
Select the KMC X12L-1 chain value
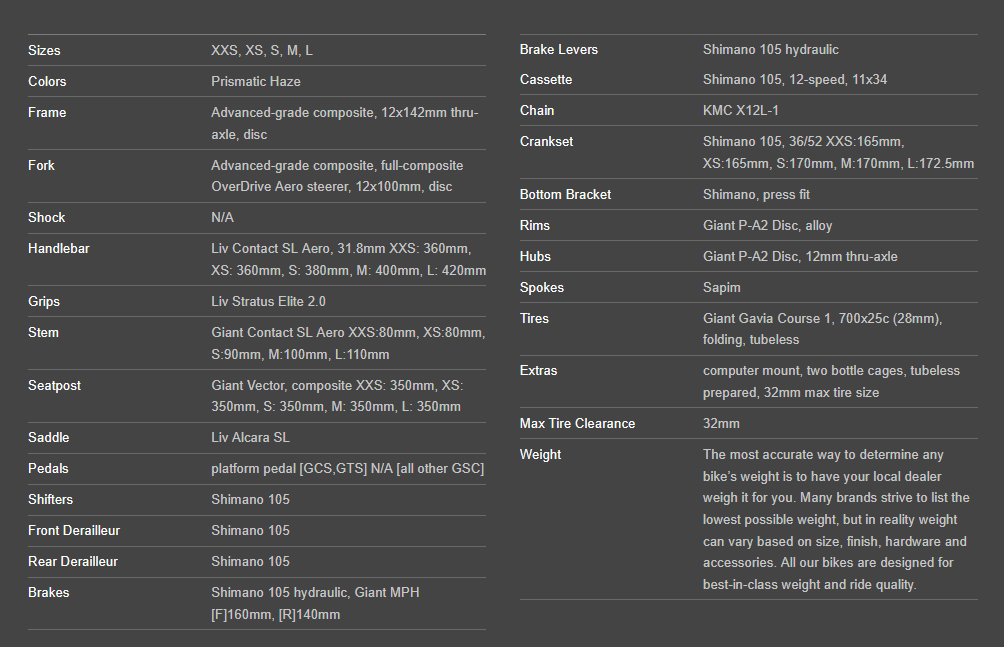(x=741, y=110)
